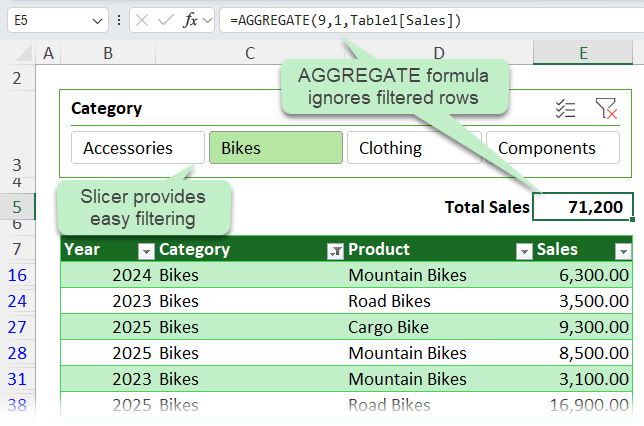Viewport: 644px width, 426px height.
Task: Open the filtered Category column dropdown
Action: (x=335, y=250)
